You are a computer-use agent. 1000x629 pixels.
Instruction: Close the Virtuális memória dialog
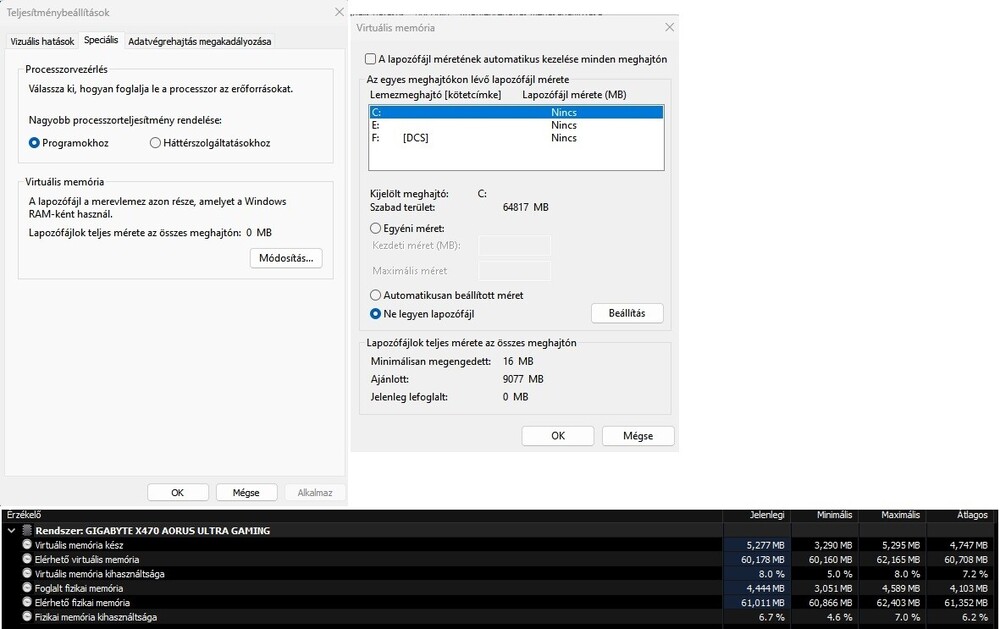coord(669,27)
